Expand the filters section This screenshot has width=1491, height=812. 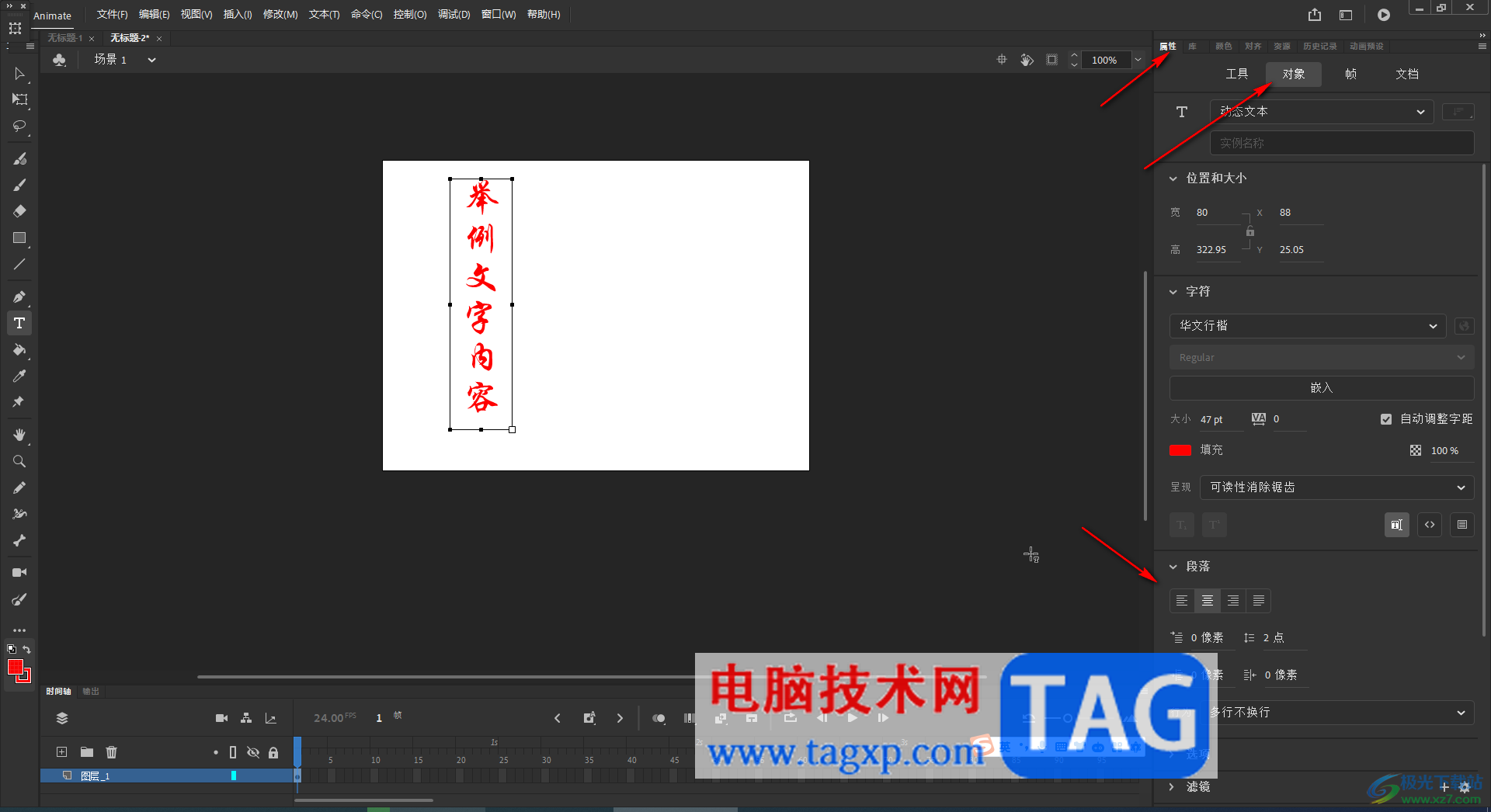(x=1172, y=786)
